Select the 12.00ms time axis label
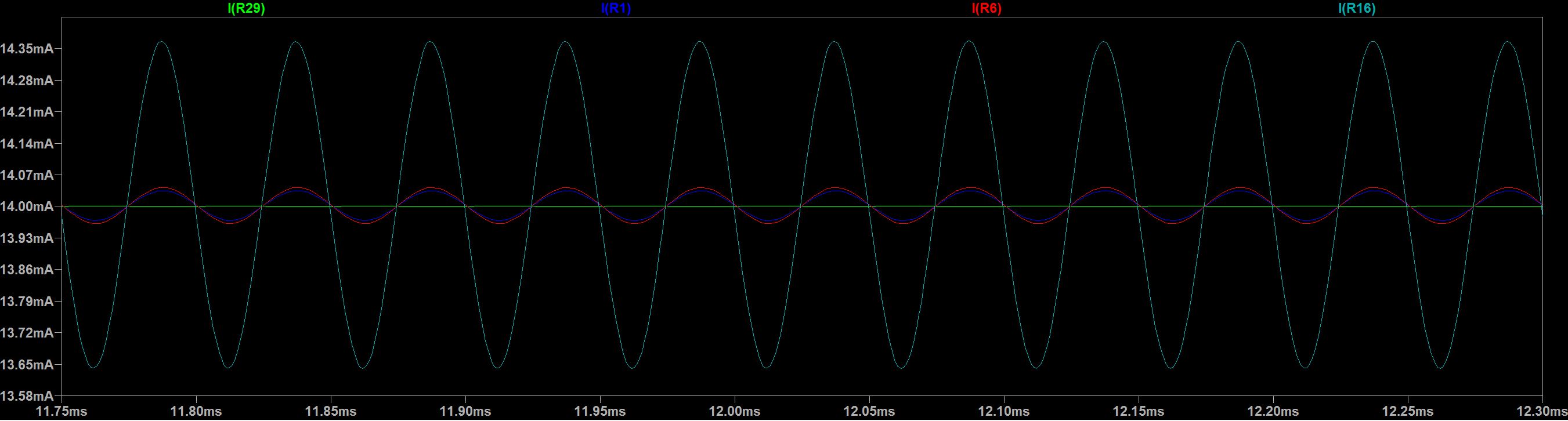Viewport: 1568px width, 421px height. click(x=734, y=411)
